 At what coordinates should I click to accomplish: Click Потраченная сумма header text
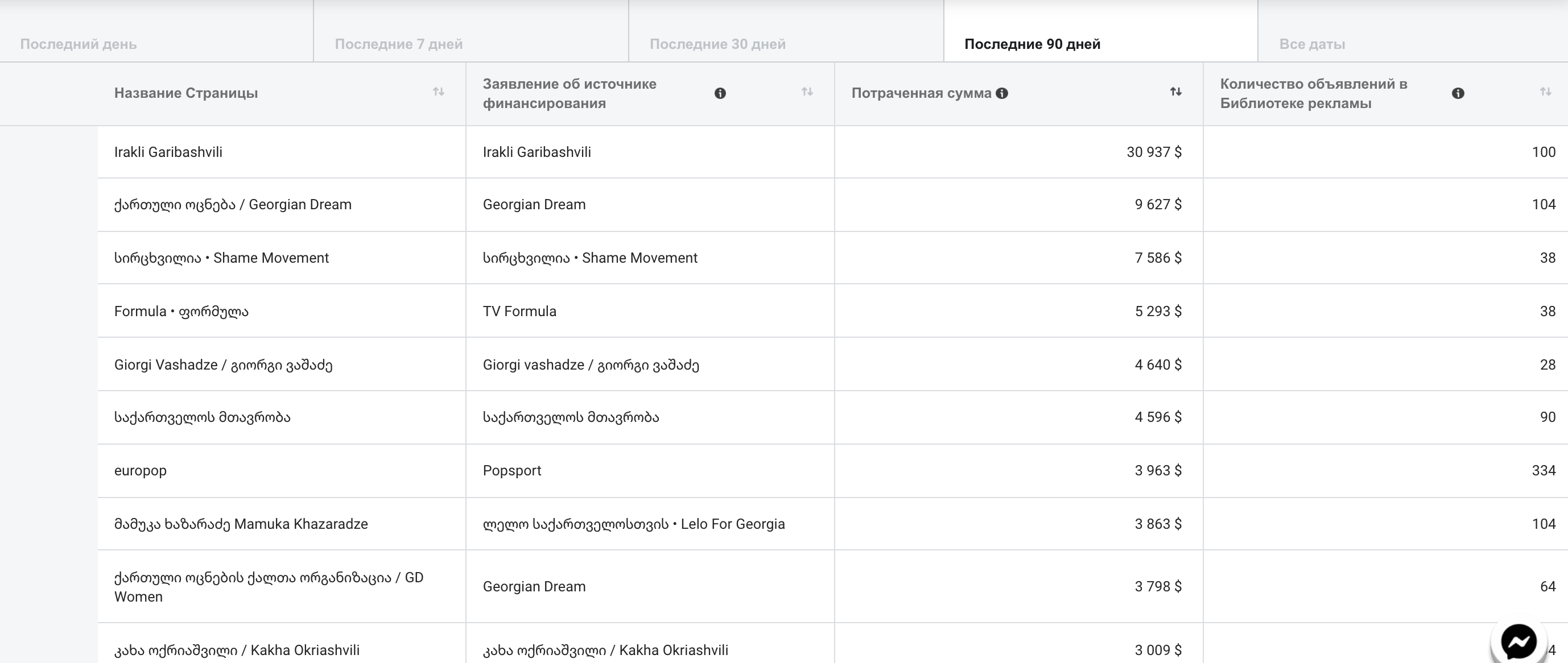pyautogui.click(x=921, y=93)
